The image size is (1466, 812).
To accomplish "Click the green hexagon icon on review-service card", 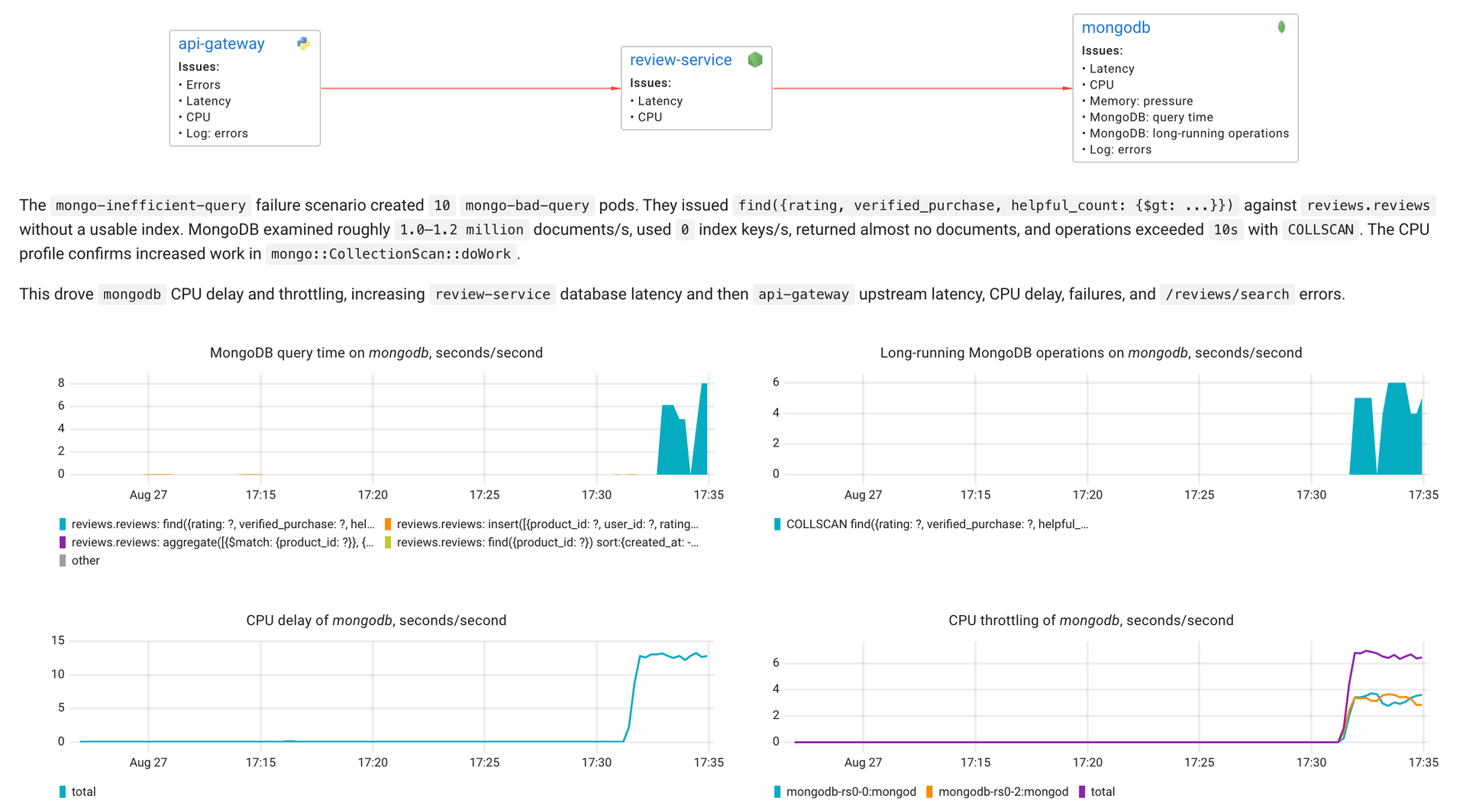I will click(755, 60).
